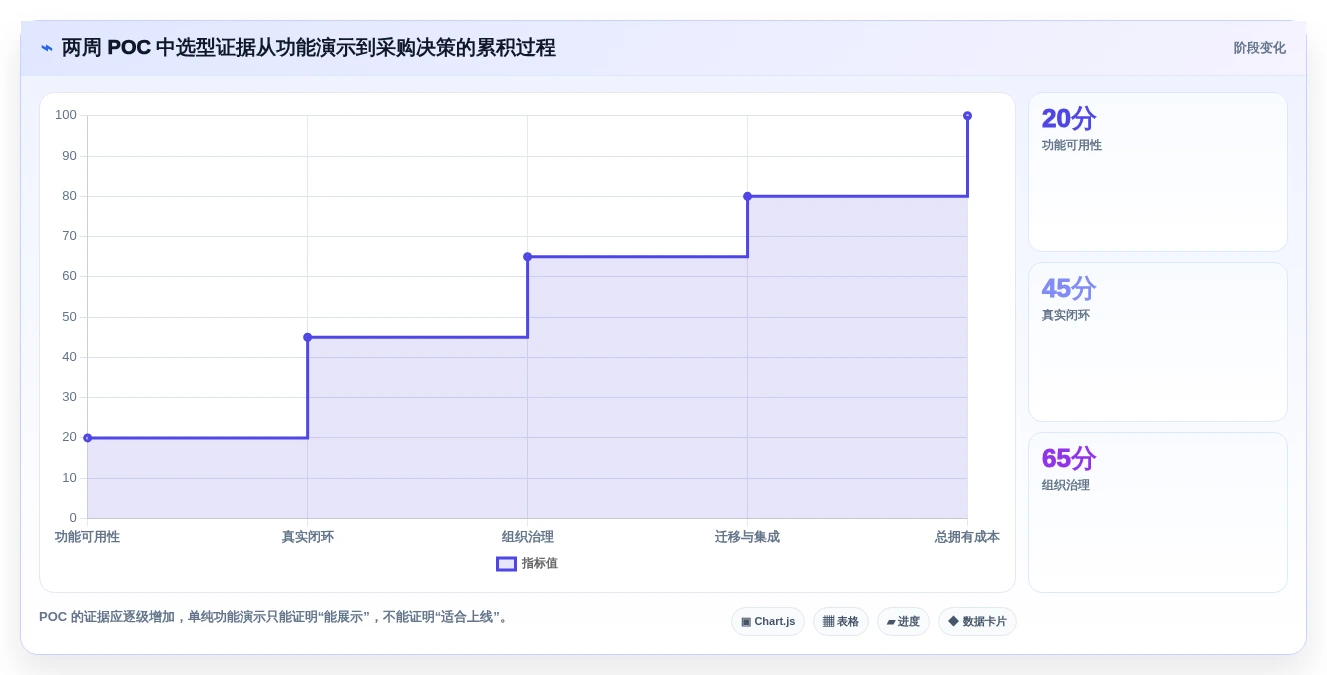1327x675 pixels.
Task: Click the y-axis tick label 0
Action: click(73, 518)
